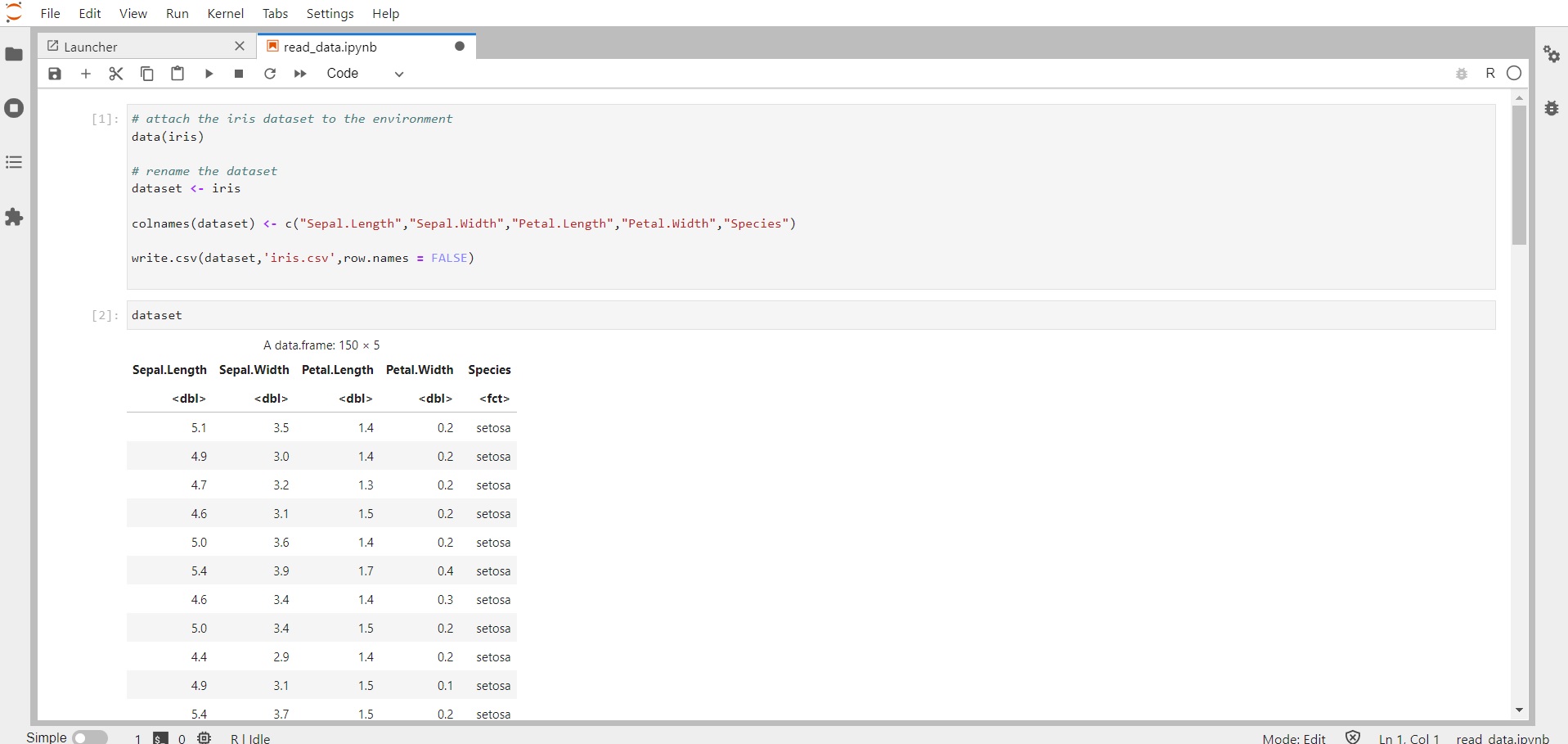Cut selected cell with scissors icon
The image size is (1568, 744).
[x=116, y=74]
